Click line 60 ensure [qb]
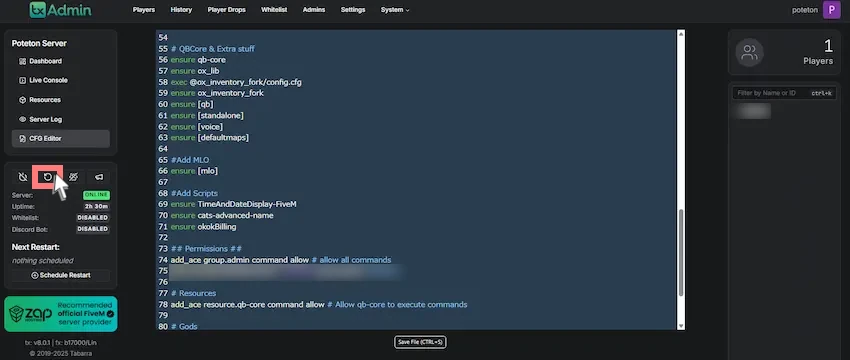Viewport: 850px width, 360px height. [192, 104]
